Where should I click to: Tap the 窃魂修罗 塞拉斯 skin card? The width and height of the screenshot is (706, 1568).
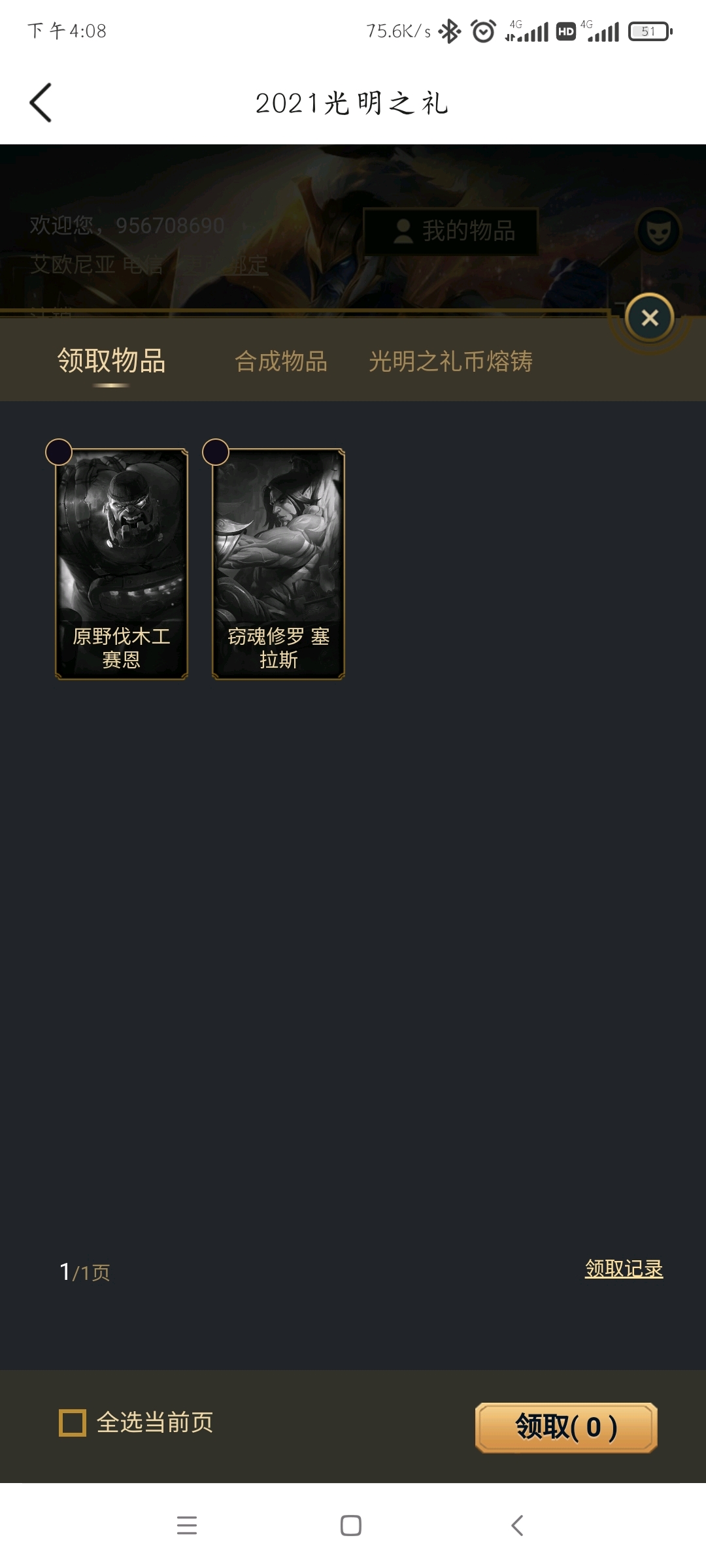pyautogui.click(x=278, y=564)
